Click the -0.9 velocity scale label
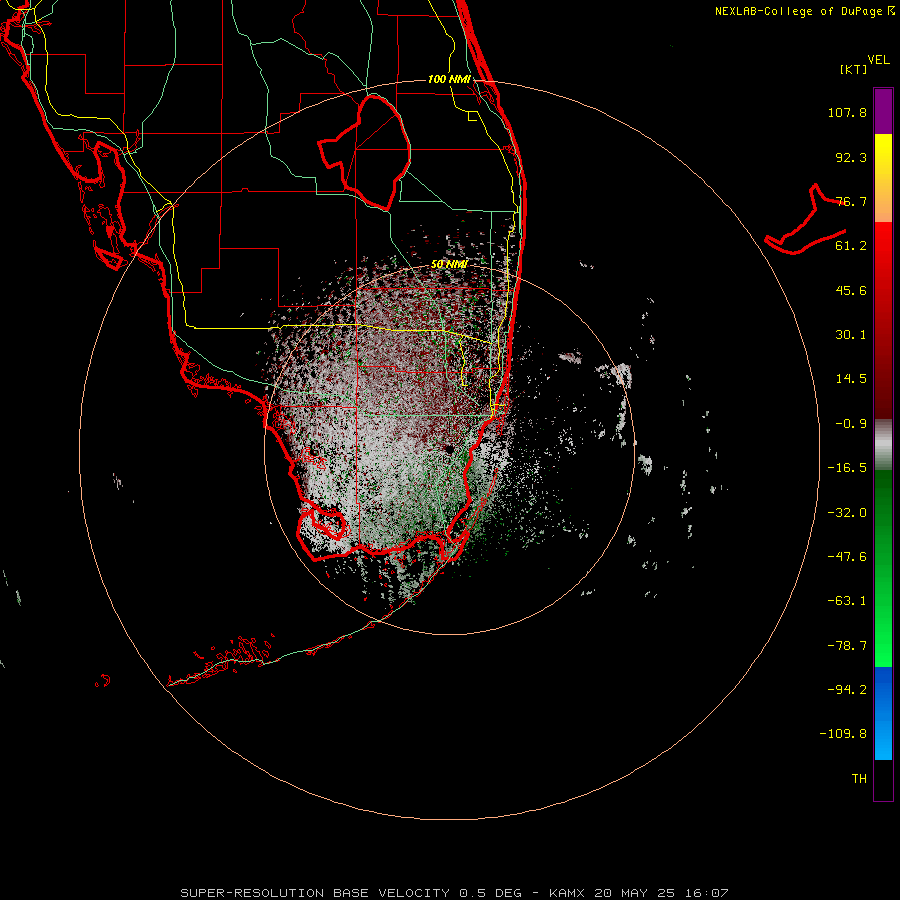Viewport: 900px width, 900px height. point(851,424)
